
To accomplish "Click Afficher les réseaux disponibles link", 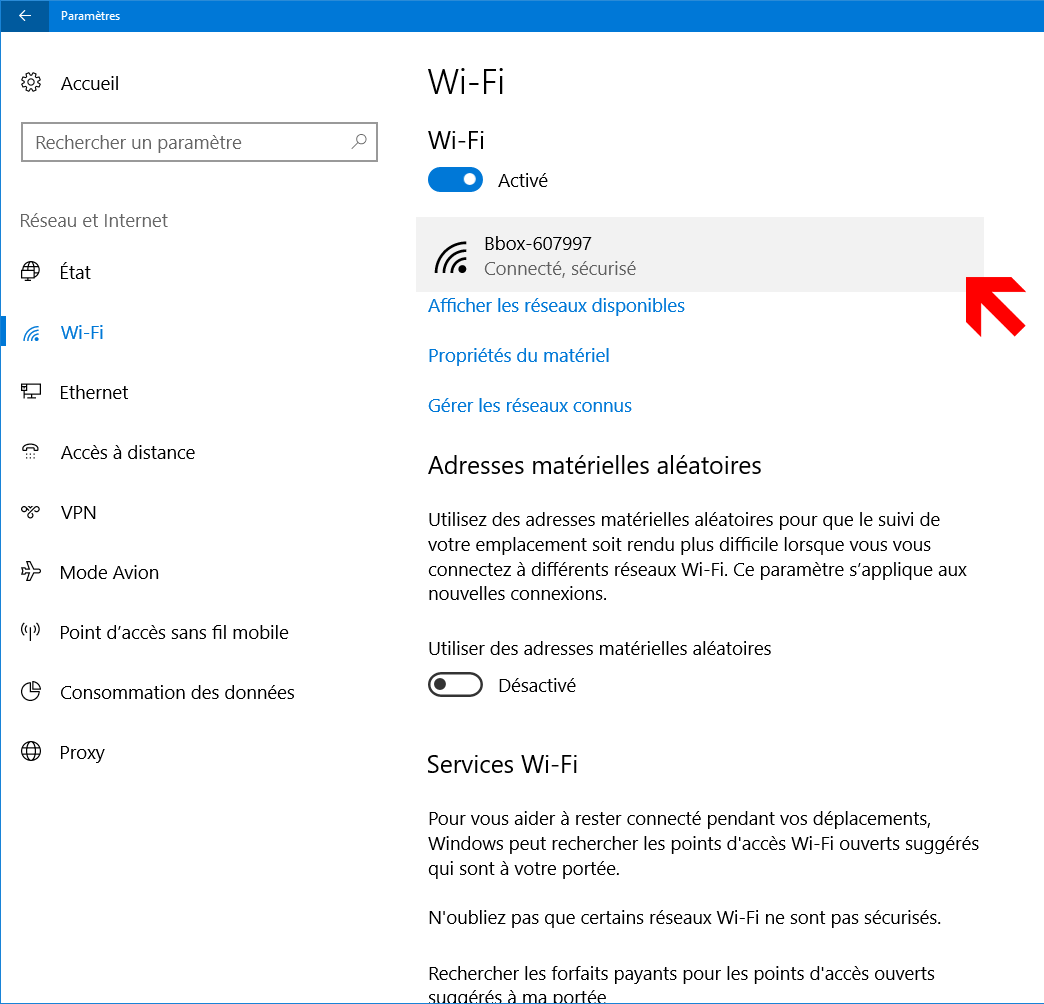I will coord(556,306).
